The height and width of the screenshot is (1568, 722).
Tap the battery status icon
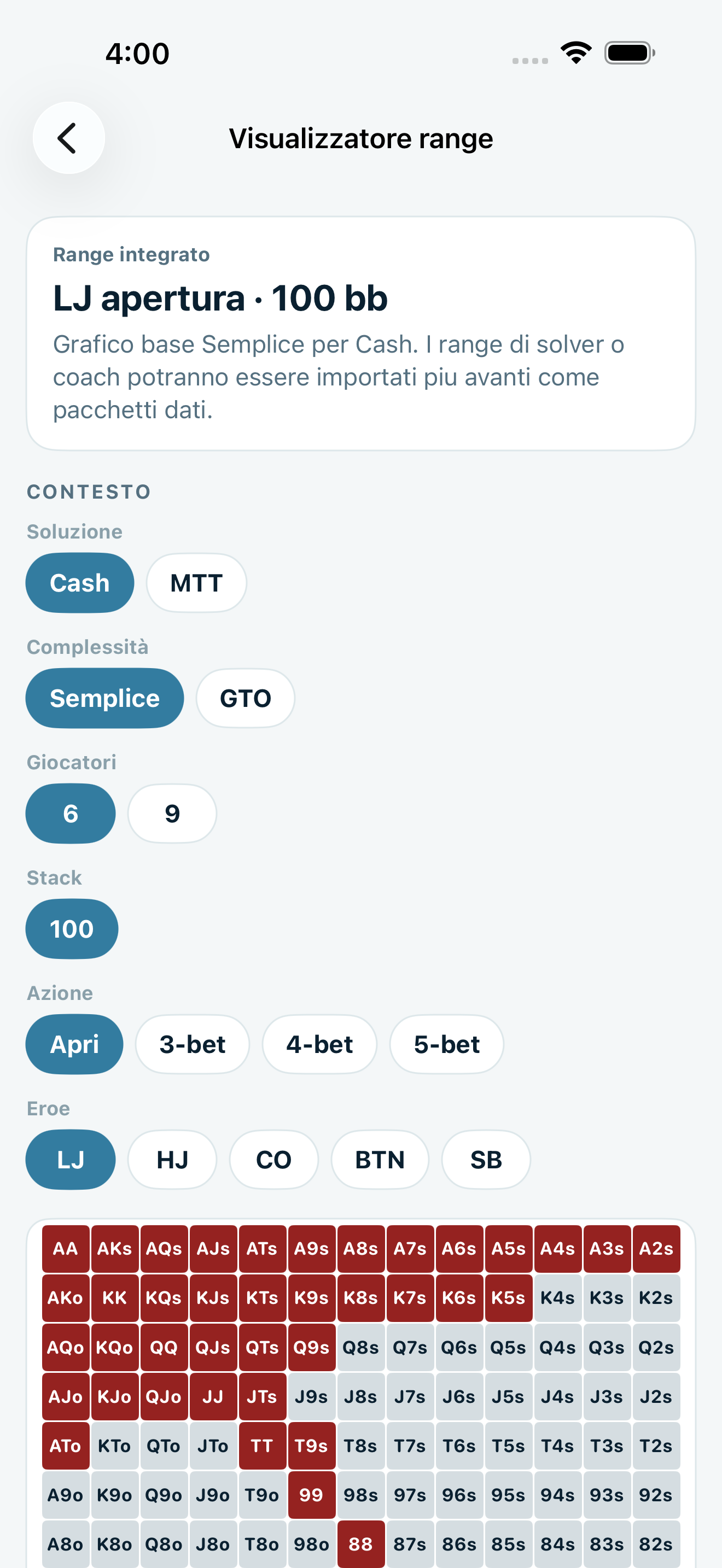point(630,53)
